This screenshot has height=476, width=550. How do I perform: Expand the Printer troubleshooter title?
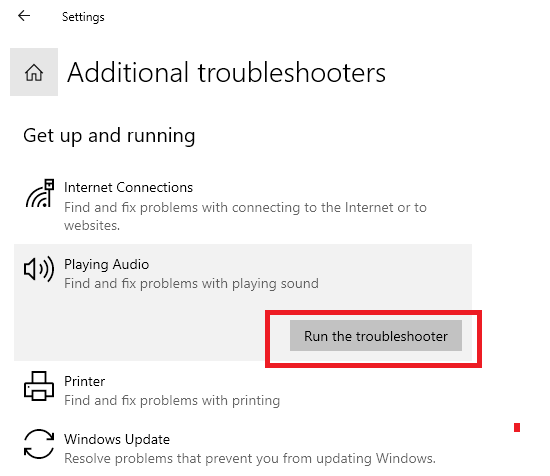click(x=85, y=381)
